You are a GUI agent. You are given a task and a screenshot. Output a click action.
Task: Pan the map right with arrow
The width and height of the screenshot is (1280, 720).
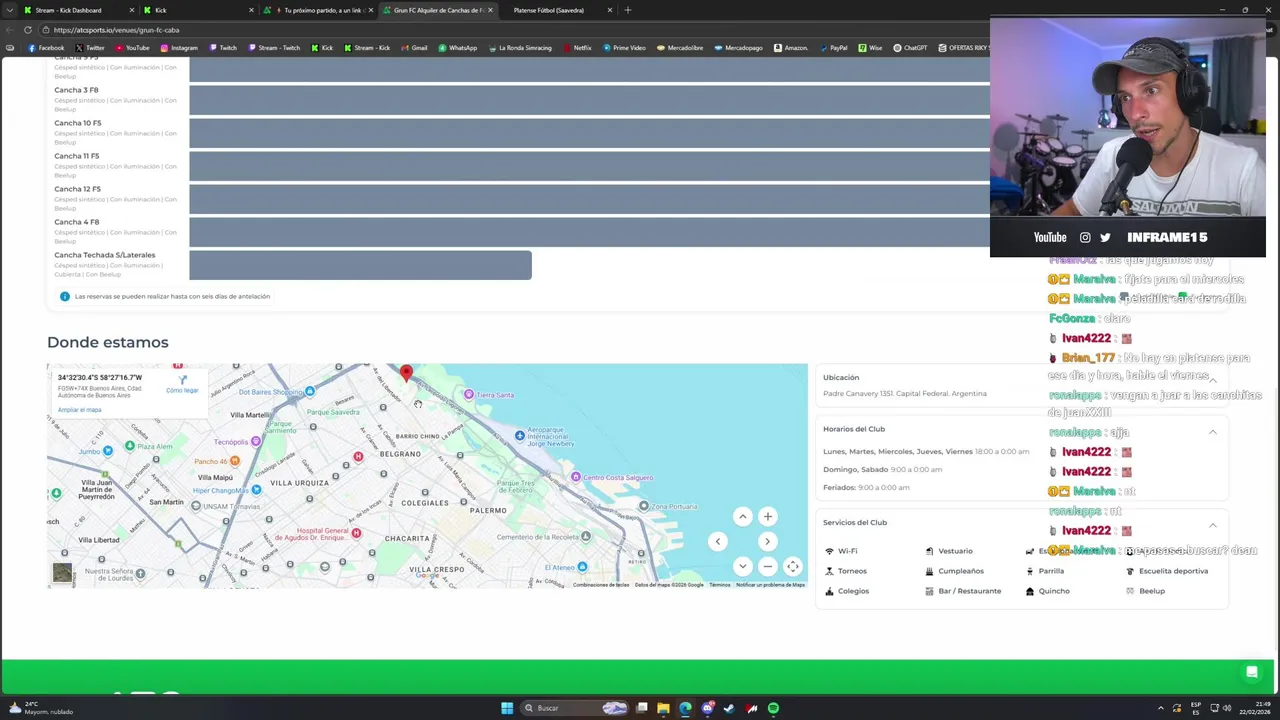tap(767, 541)
